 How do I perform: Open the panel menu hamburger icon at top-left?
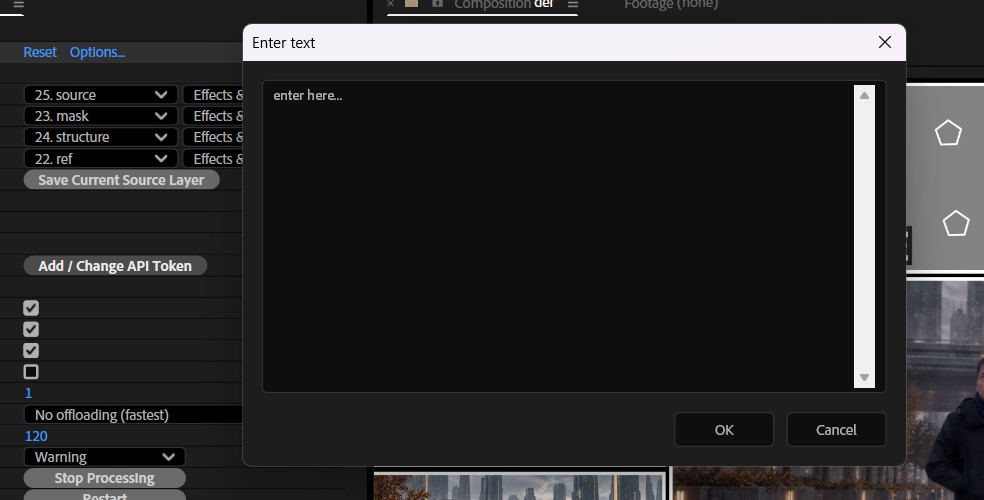click(x=18, y=6)
